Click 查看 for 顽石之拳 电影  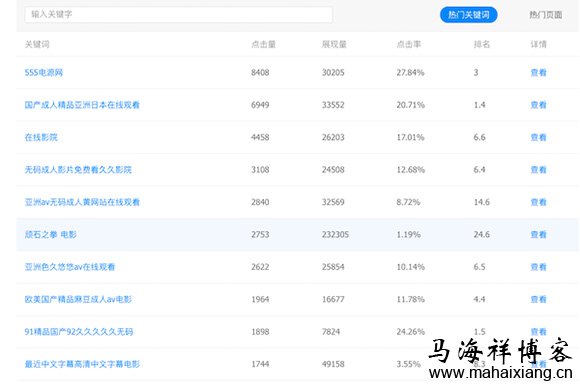(538, 235)
